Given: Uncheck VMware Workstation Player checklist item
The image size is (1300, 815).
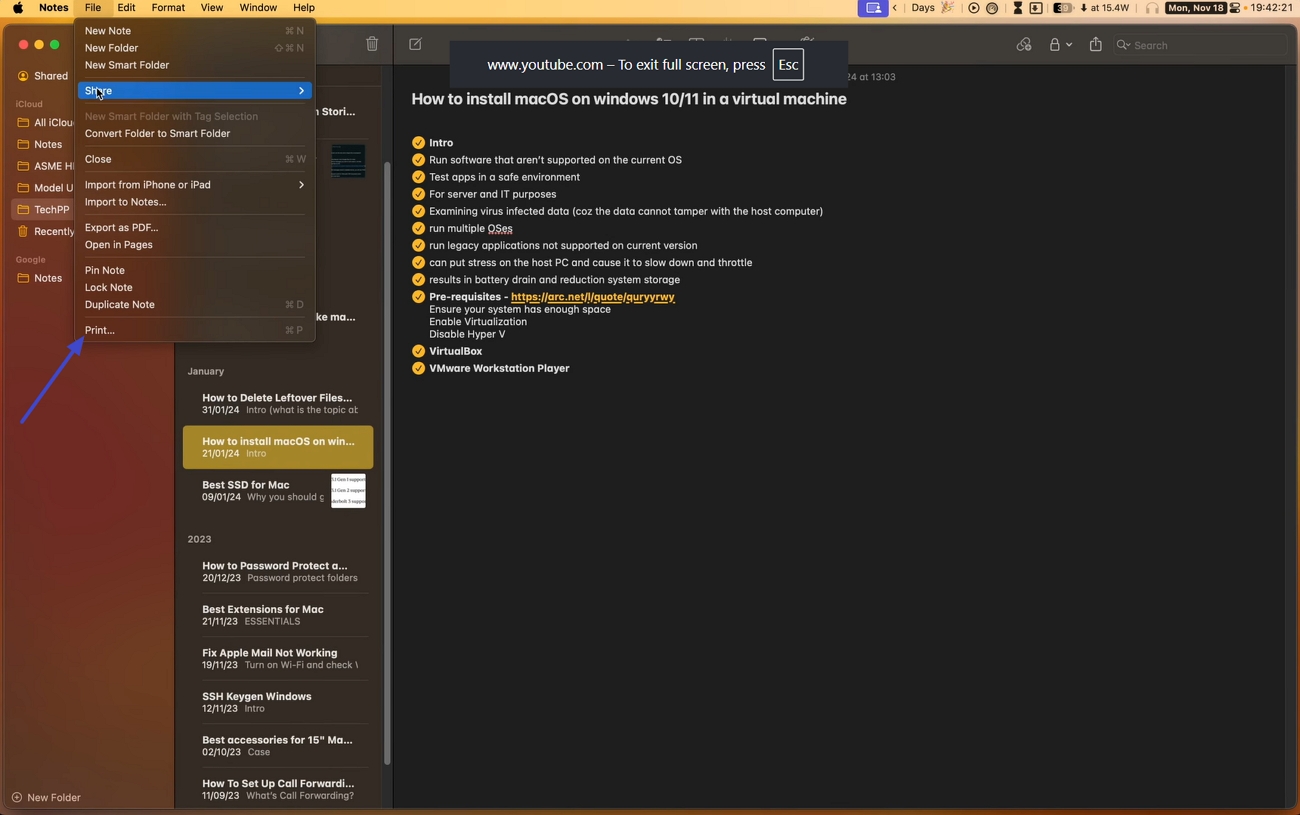Looking at the screenshot, I should pos(418,368).
